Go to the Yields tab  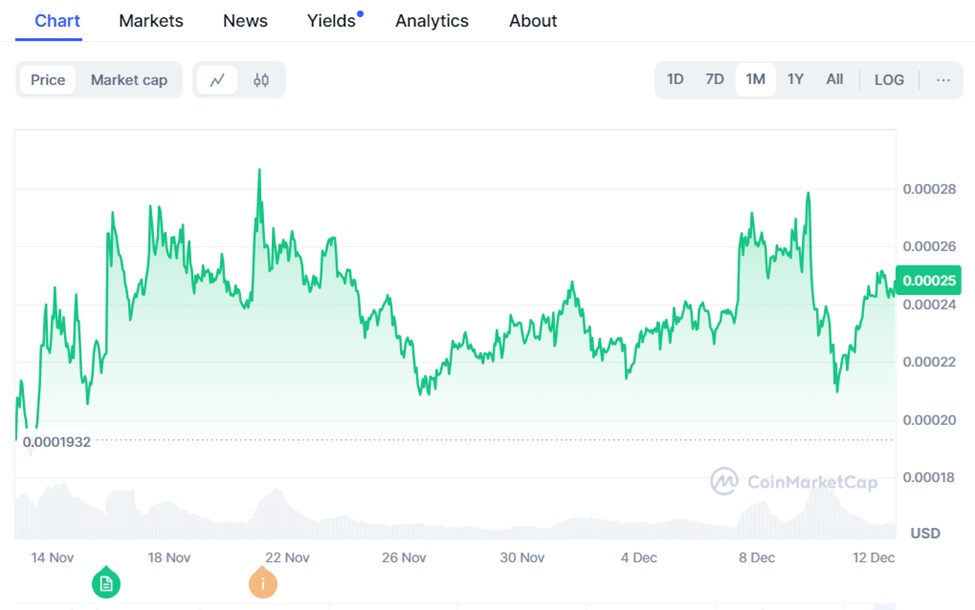(332, 21)
